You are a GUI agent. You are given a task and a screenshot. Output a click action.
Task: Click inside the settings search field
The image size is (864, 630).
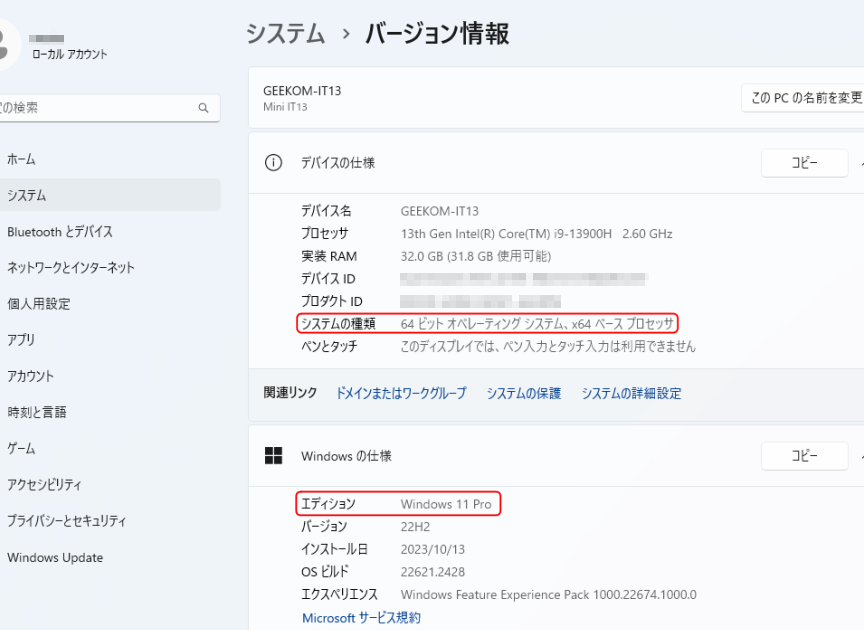pos(100,108)
